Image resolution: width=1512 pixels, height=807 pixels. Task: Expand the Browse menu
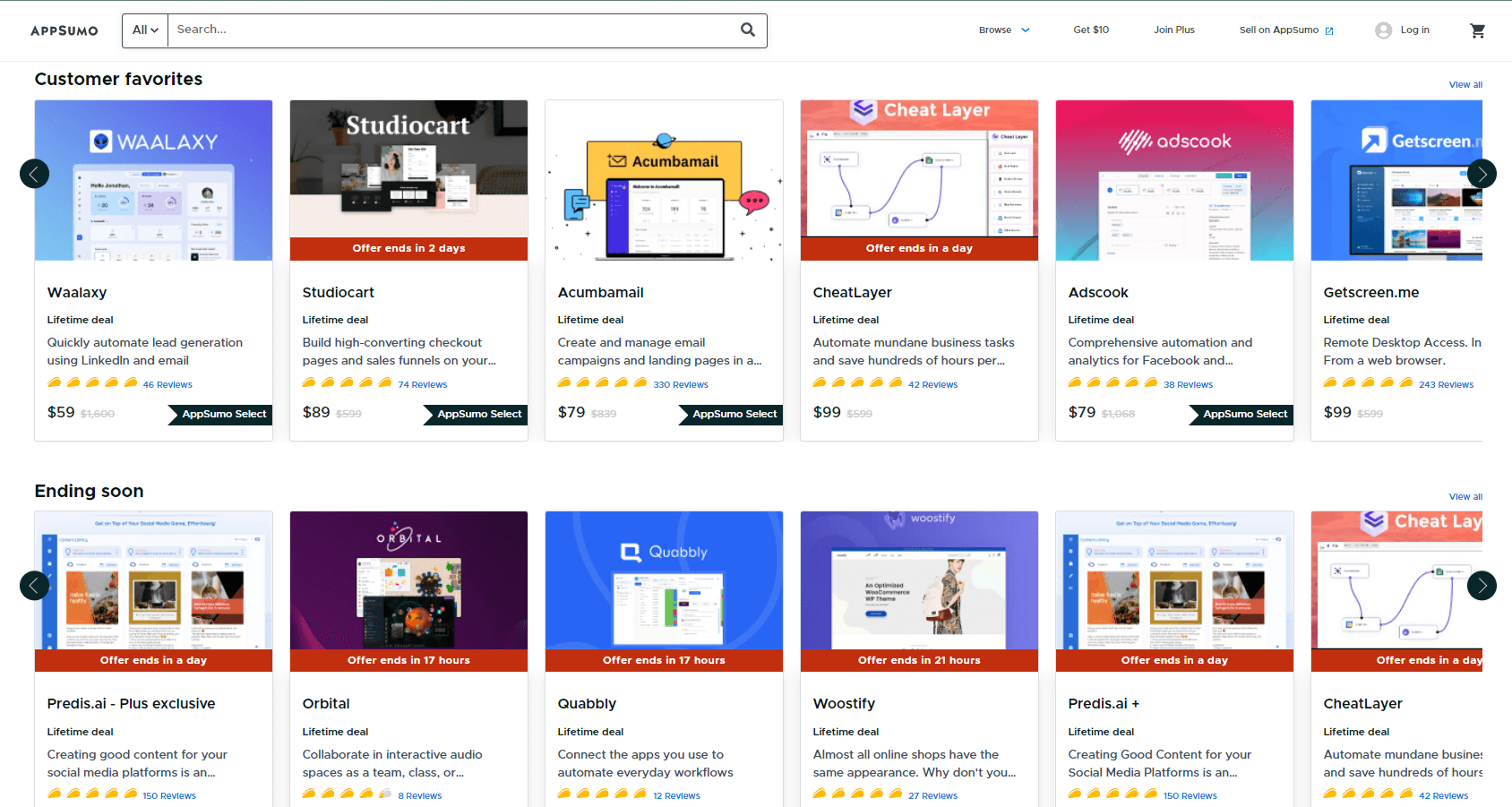(x=1004, y=30)
